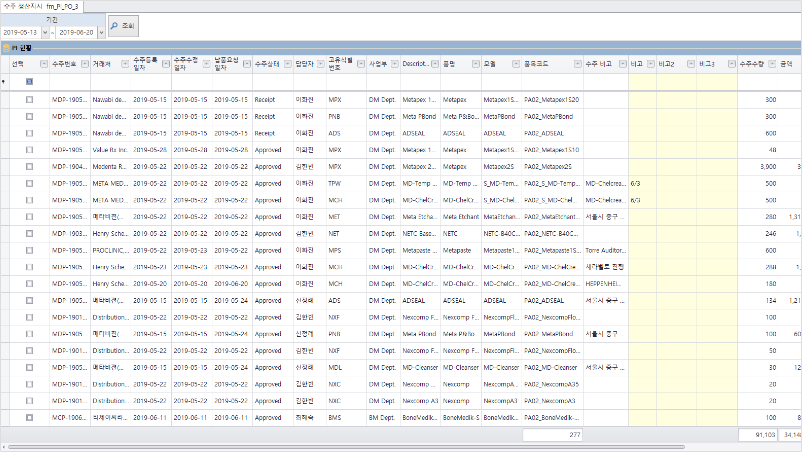Toggle the select-all checkbox in filter row
The width and height of the screenshot is (802, 452).
coord(29,81)
